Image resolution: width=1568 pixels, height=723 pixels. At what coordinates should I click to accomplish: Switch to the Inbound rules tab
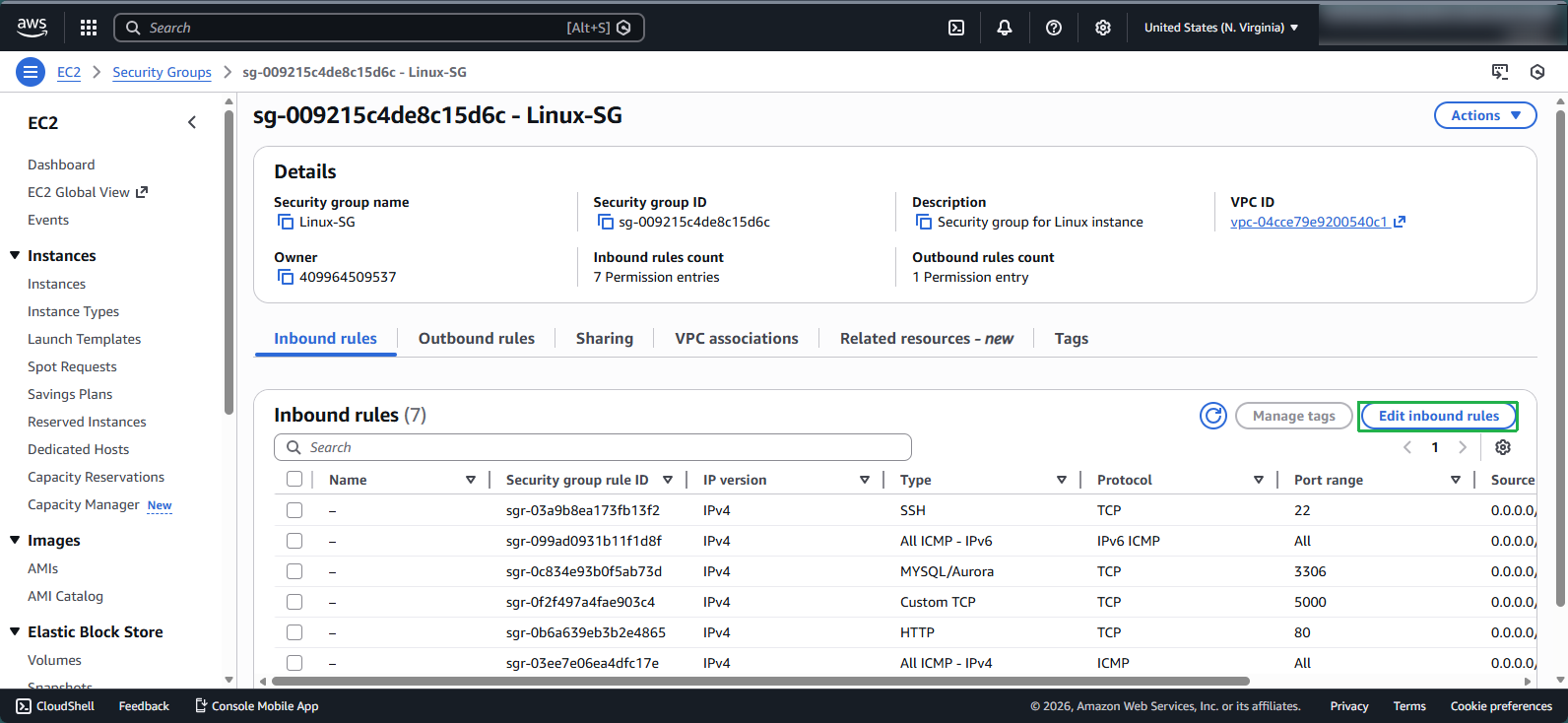pyautogui.click(x=325, y=338)
